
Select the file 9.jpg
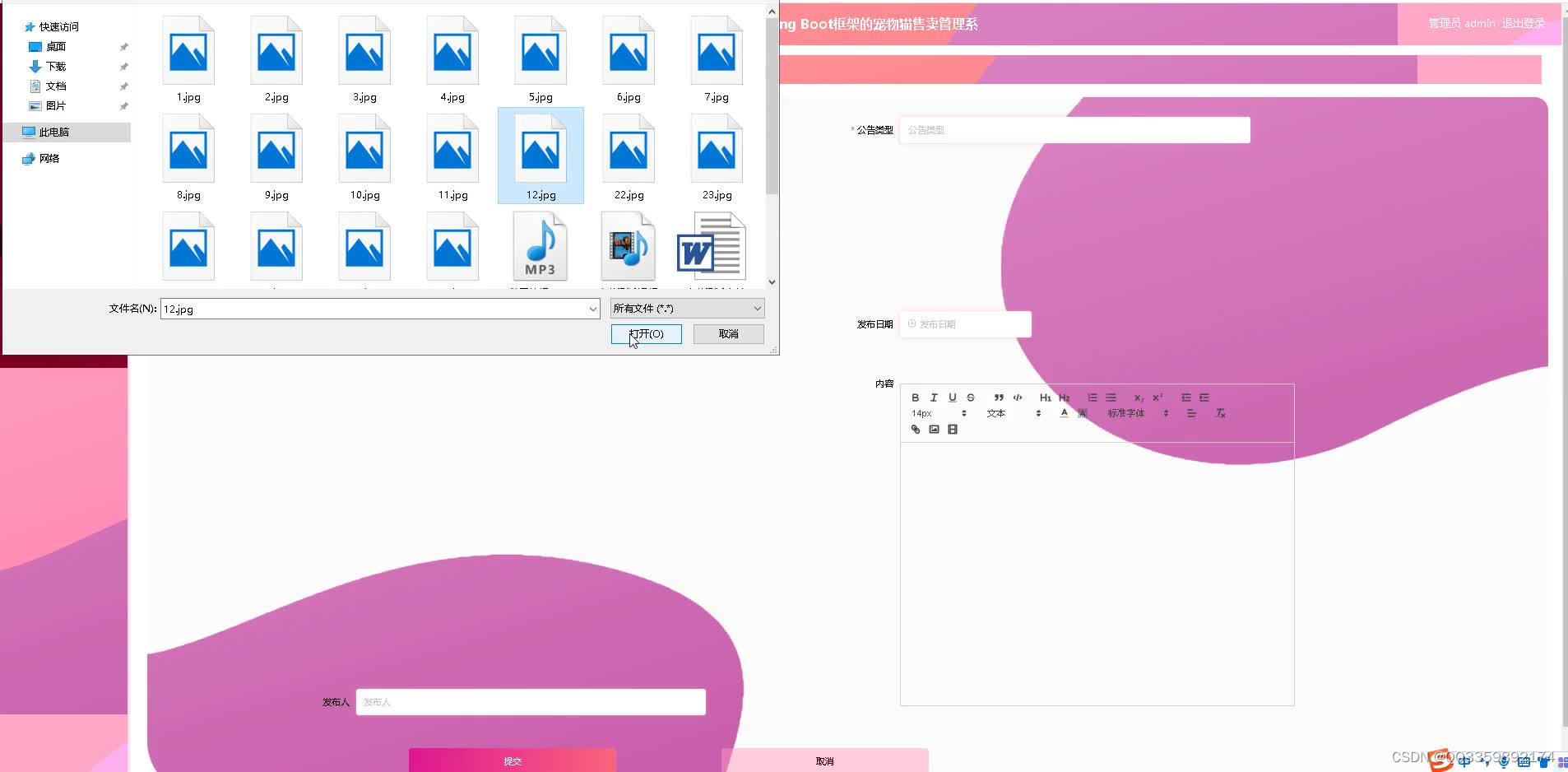(276, 156)
